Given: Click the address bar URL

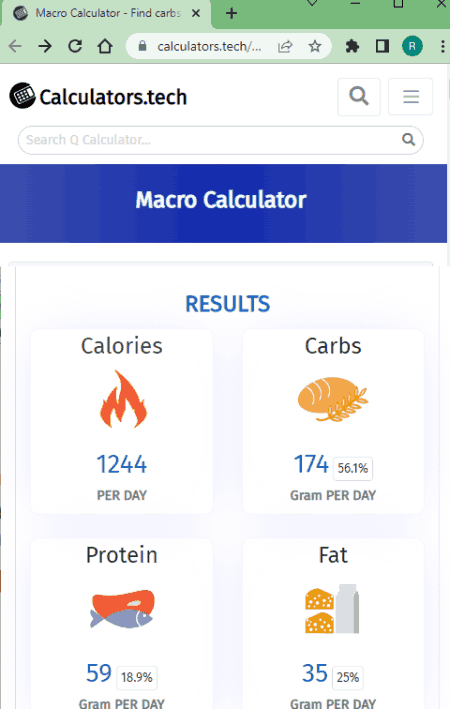Looking at the screenshot, I should [209, 46].
